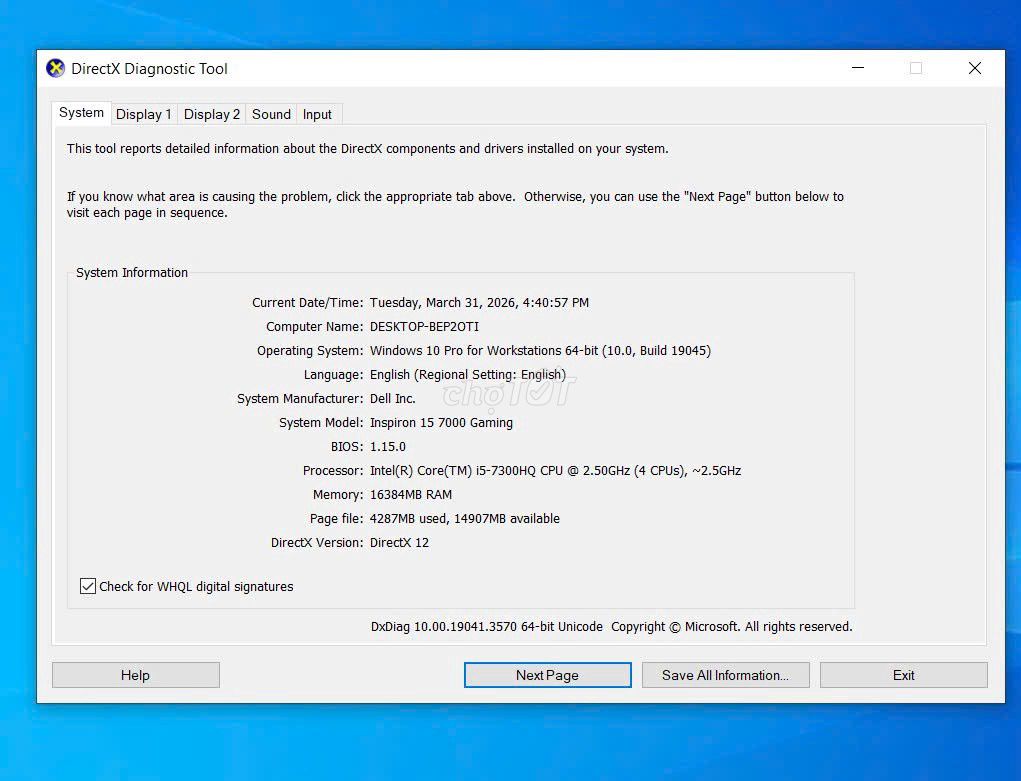Viewport: 1021px width, 781px height.
Task: Click the Processor label
Action: [333, 470]
